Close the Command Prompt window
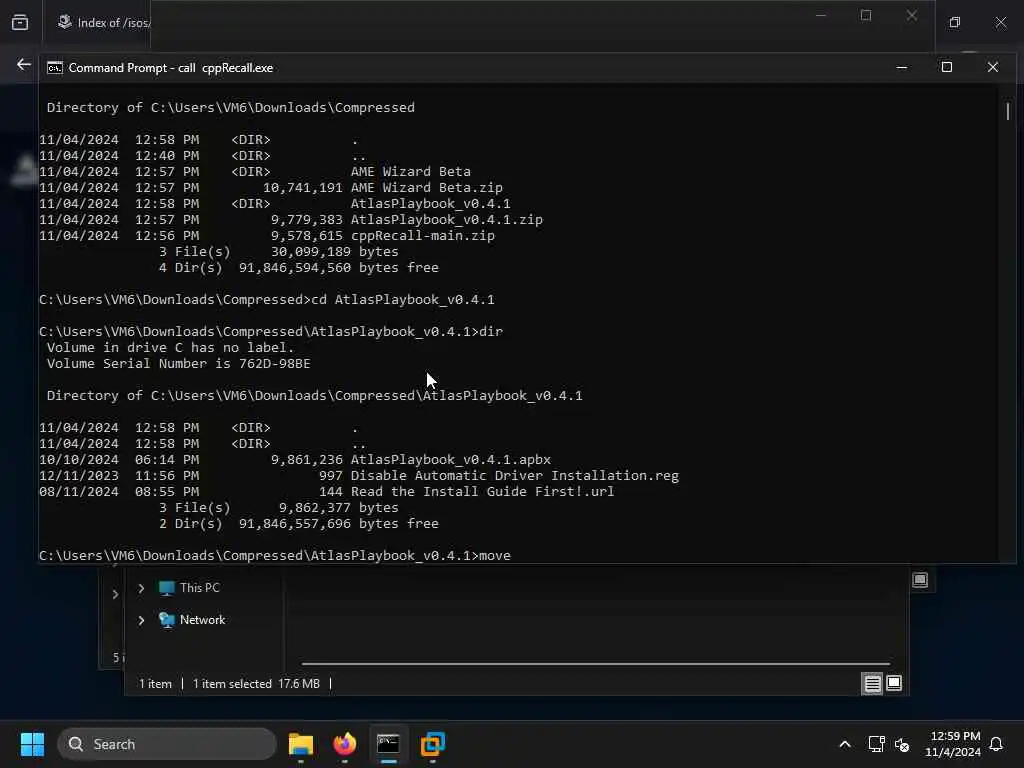The image size is (1024, 768). (993, 67)
